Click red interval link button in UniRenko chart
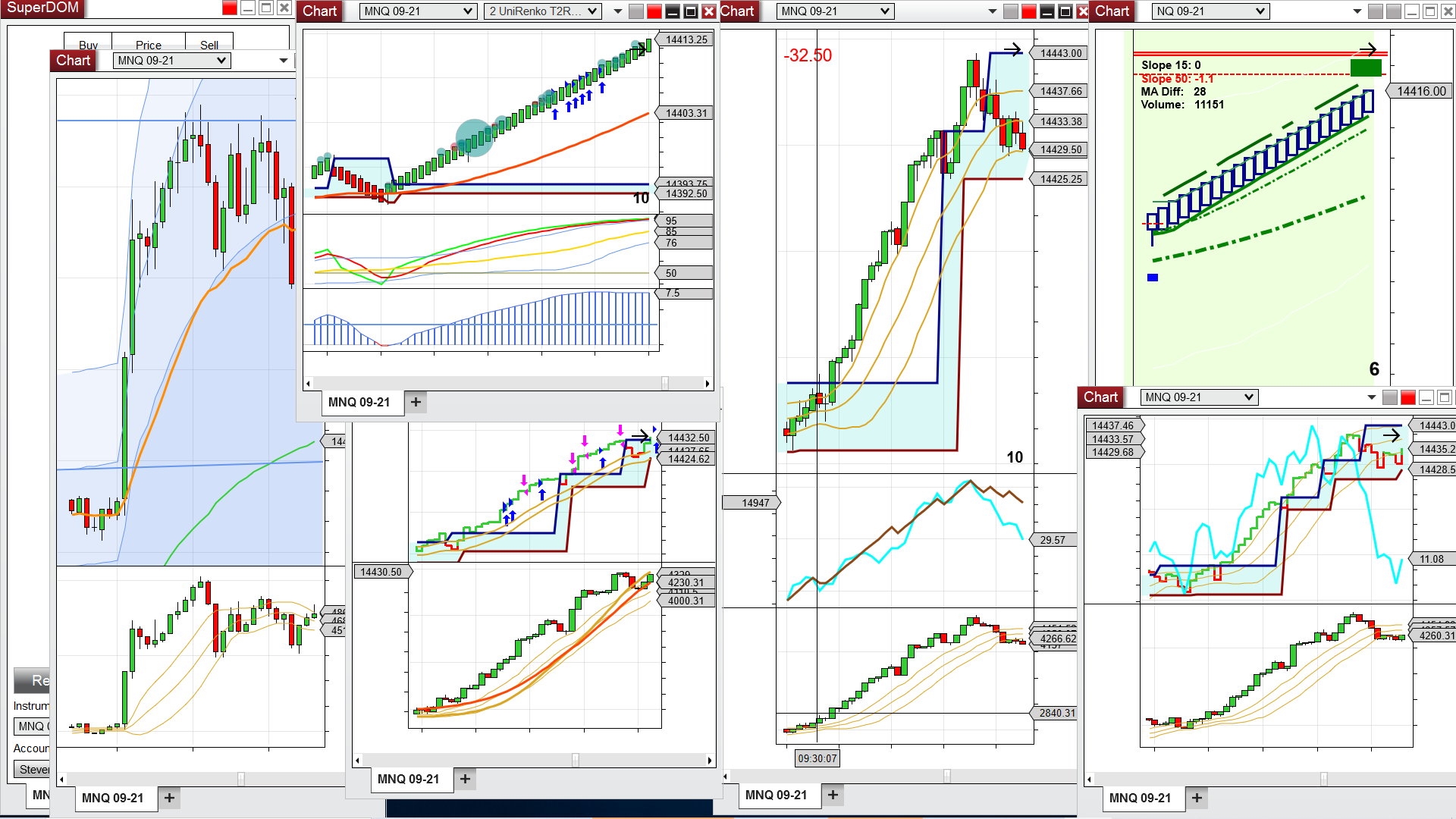 click(654, 11)
